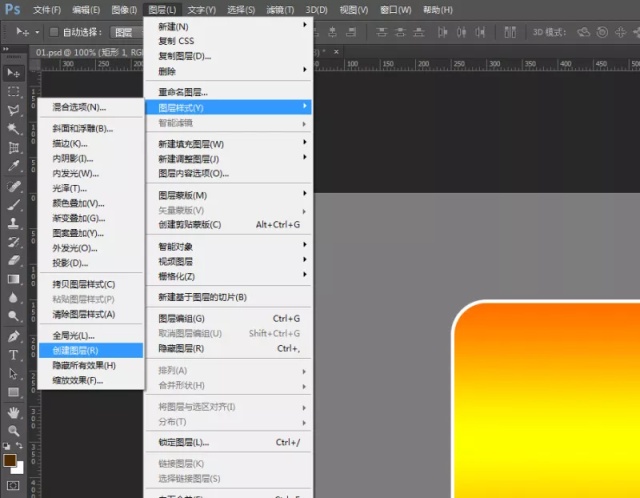Select the Eyedropper tool

point(13,166)
